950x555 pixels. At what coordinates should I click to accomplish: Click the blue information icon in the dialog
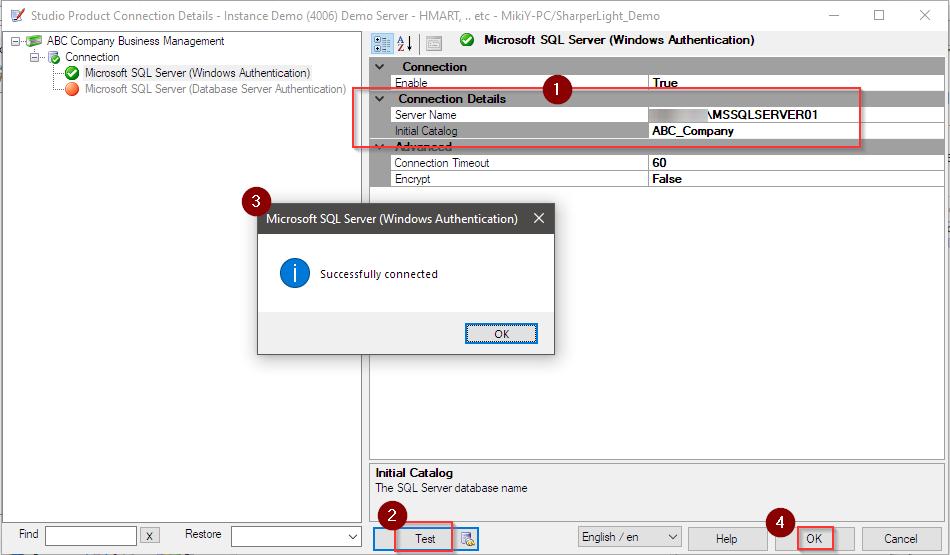(294, 273)
